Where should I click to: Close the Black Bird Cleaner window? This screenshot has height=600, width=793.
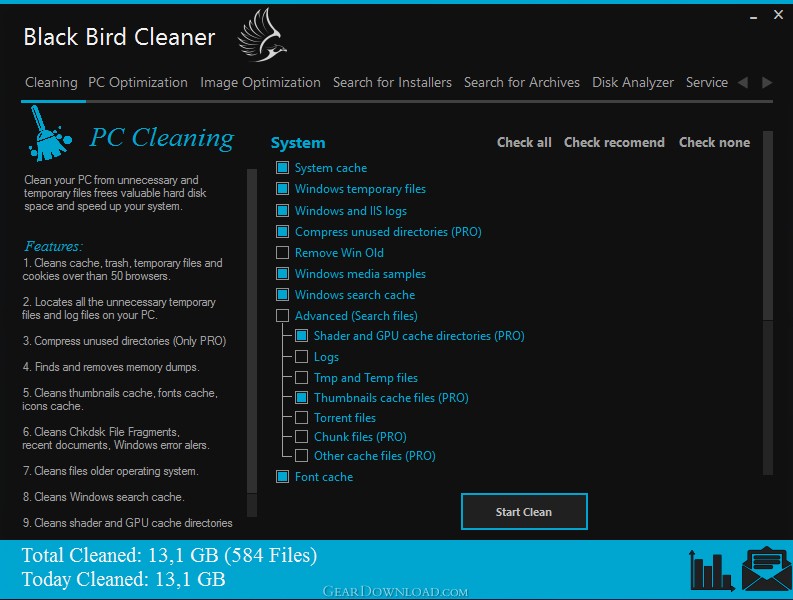pyautogui.click(x=778, y=15)
